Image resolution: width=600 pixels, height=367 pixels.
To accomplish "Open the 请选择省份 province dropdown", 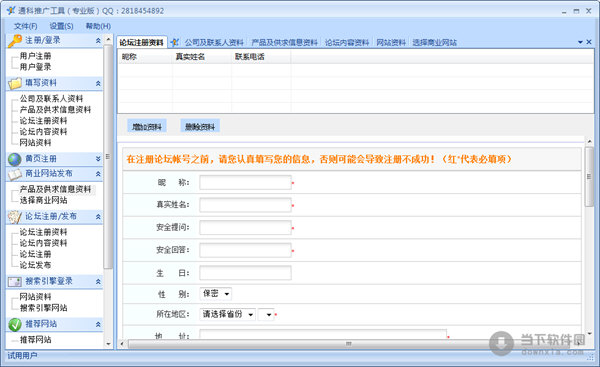I will click(x=227, y=315).
